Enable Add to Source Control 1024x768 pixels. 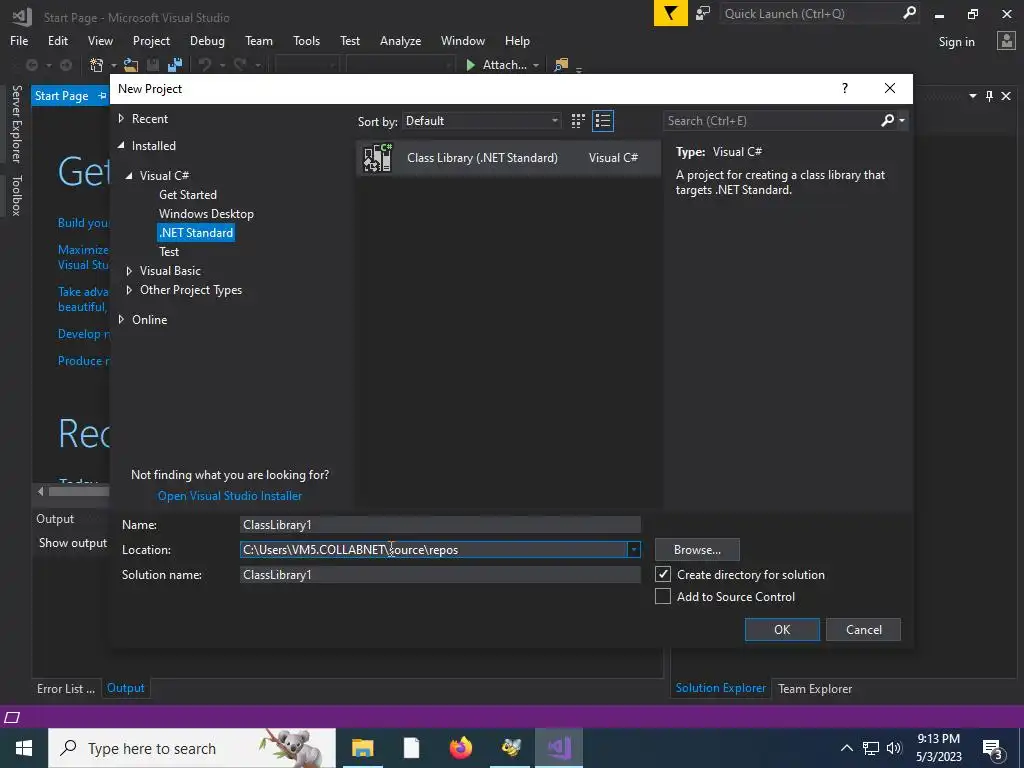click(663, 596)
